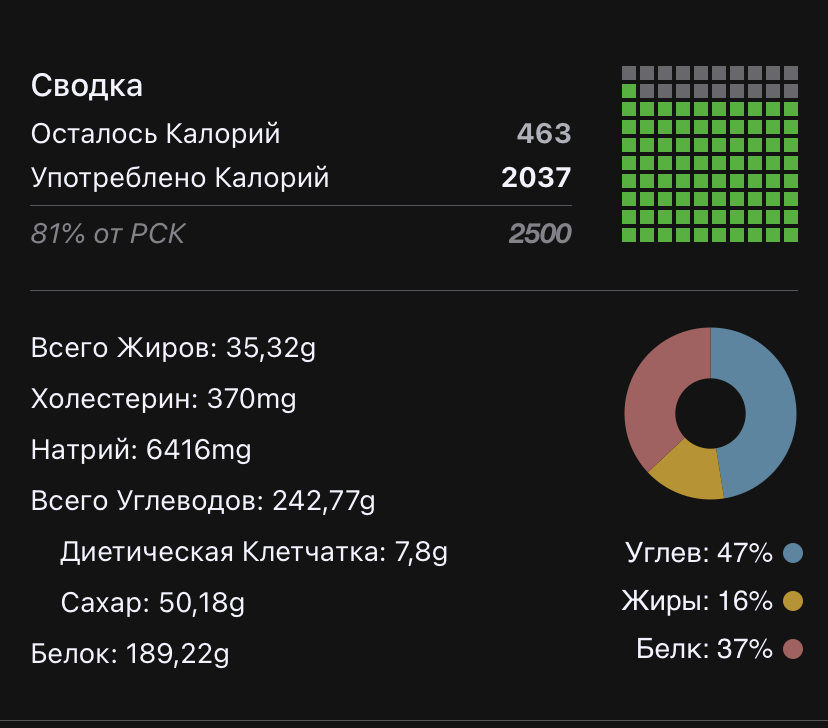Open the Сводка heading
The height and width of the screenshot is (728, 828).
[x=87, y=86]
